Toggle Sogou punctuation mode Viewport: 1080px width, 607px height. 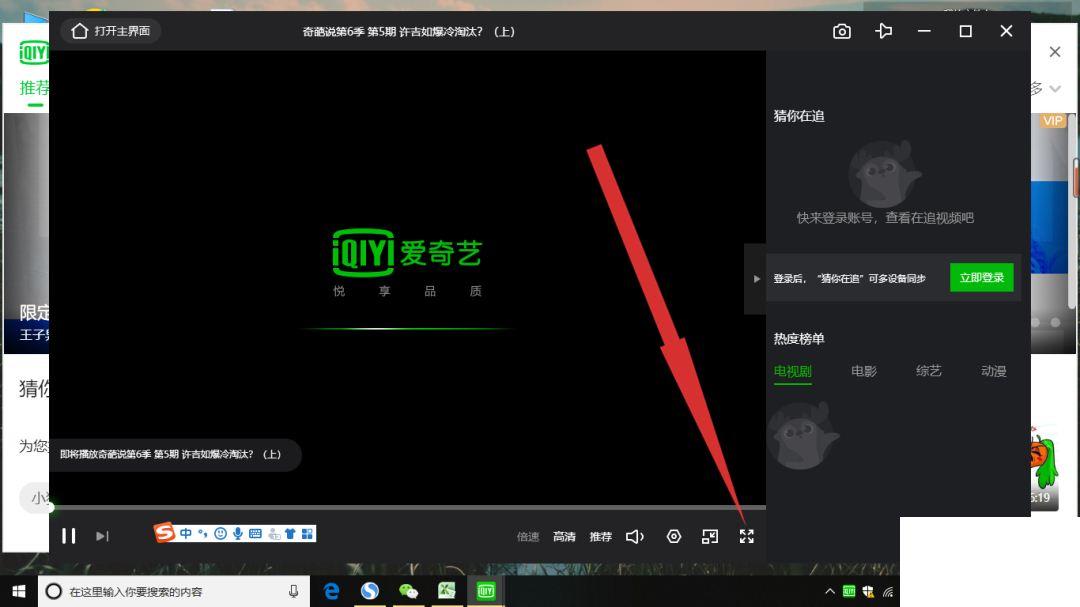pyautogui.click(x=202, y=533)
